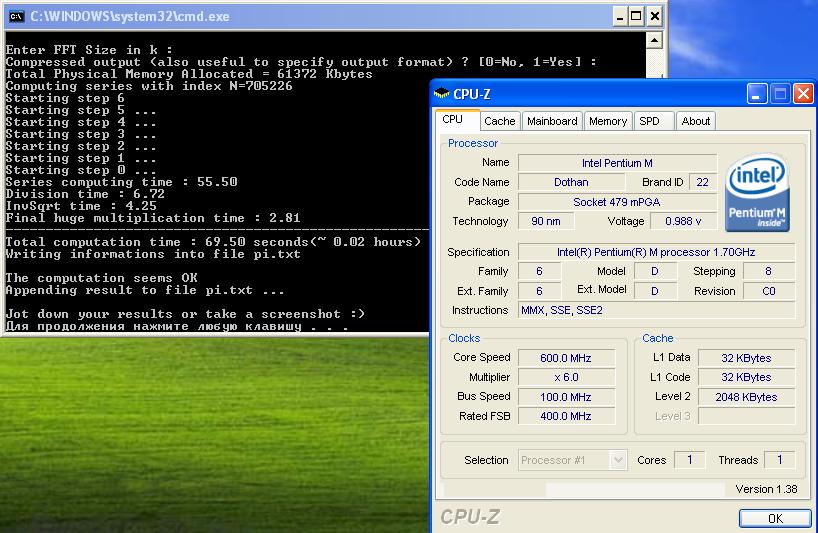Viewport: 818px width, 533px height.
Task: Click the Rated FSB value '400.0 MHz'
Action: pos(566,416)
